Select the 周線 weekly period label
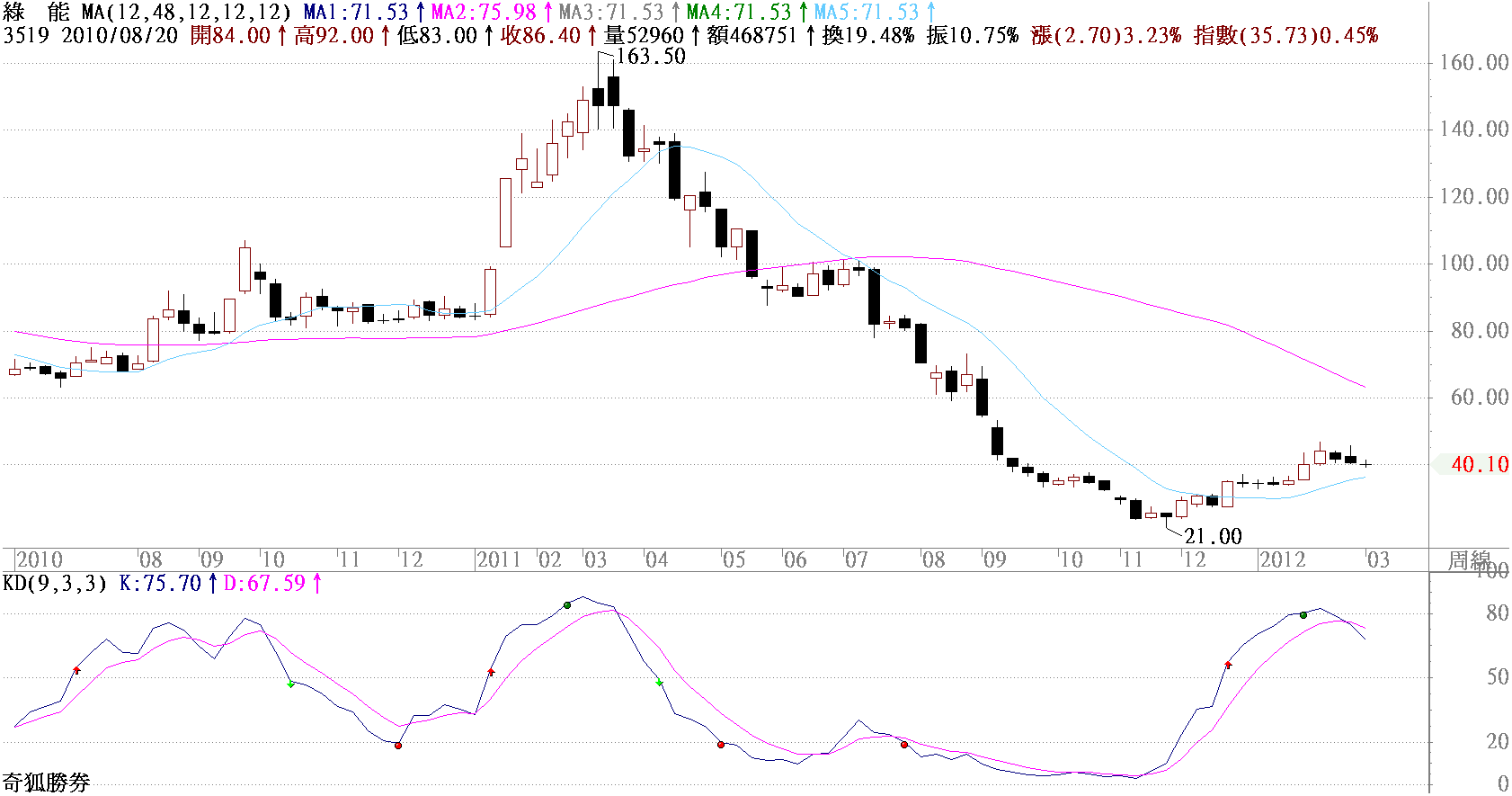 point(1470,560)
